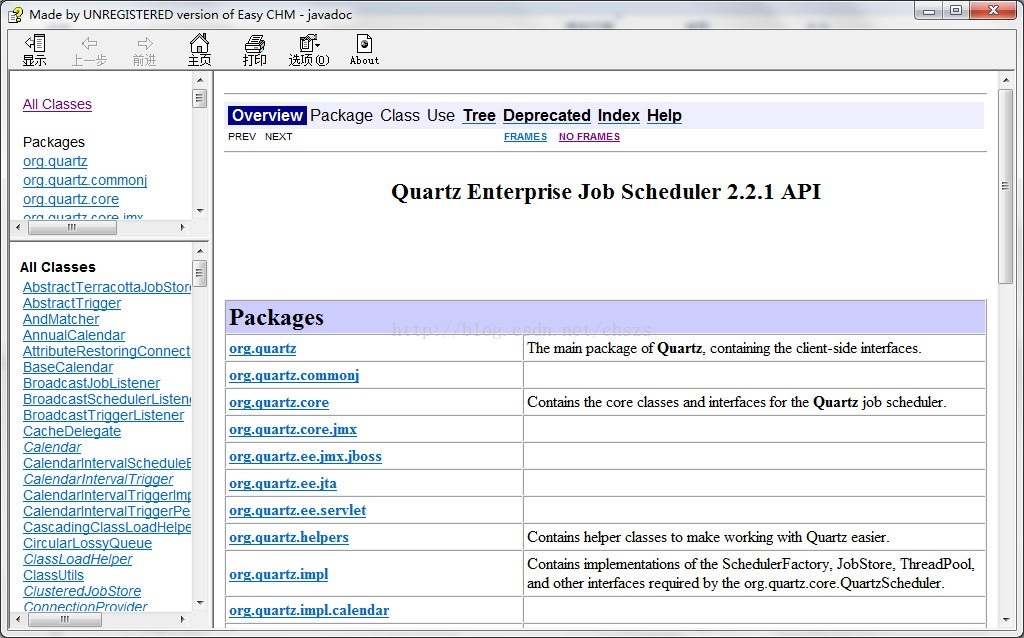Open AbstractTerracottaJobStore class link
Image resolution: width=1024 pixels, height=638 pixels.
point(106,287)
